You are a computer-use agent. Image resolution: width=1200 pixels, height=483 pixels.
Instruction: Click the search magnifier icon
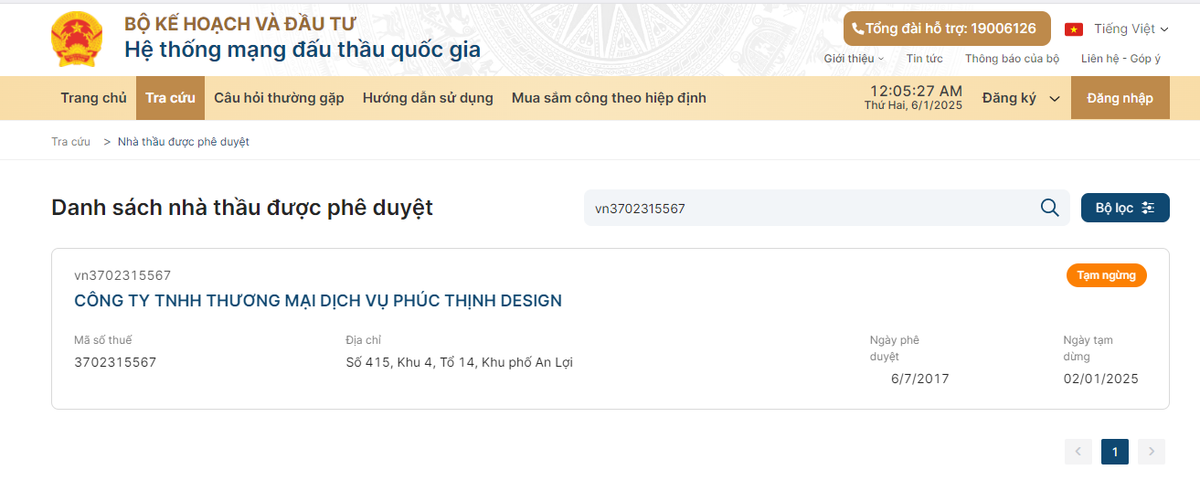(x=1049, y=208)
